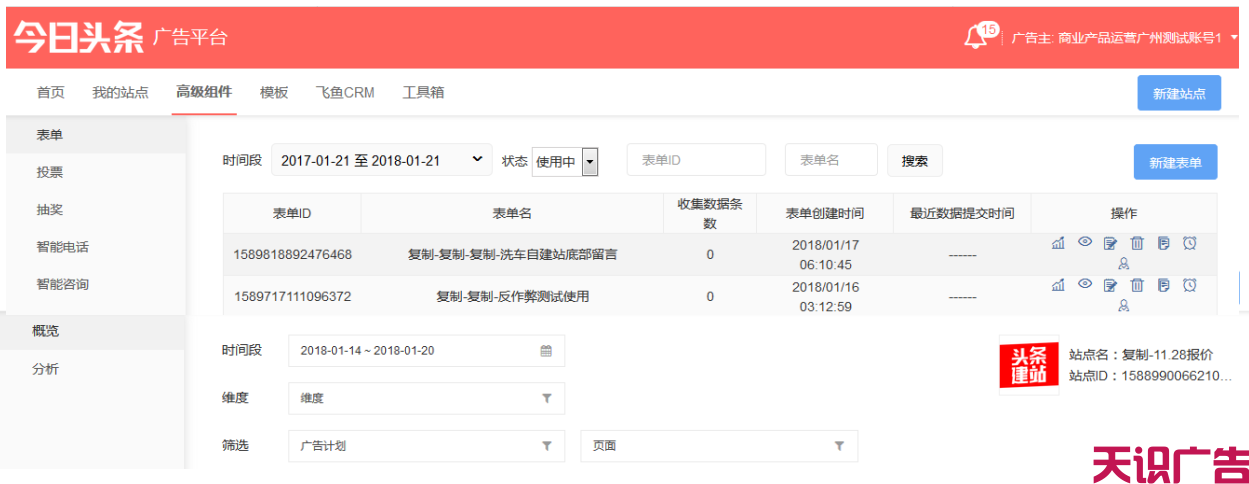
Task: Click form ID 1589717111096372
Action: (x=292, y=296)
